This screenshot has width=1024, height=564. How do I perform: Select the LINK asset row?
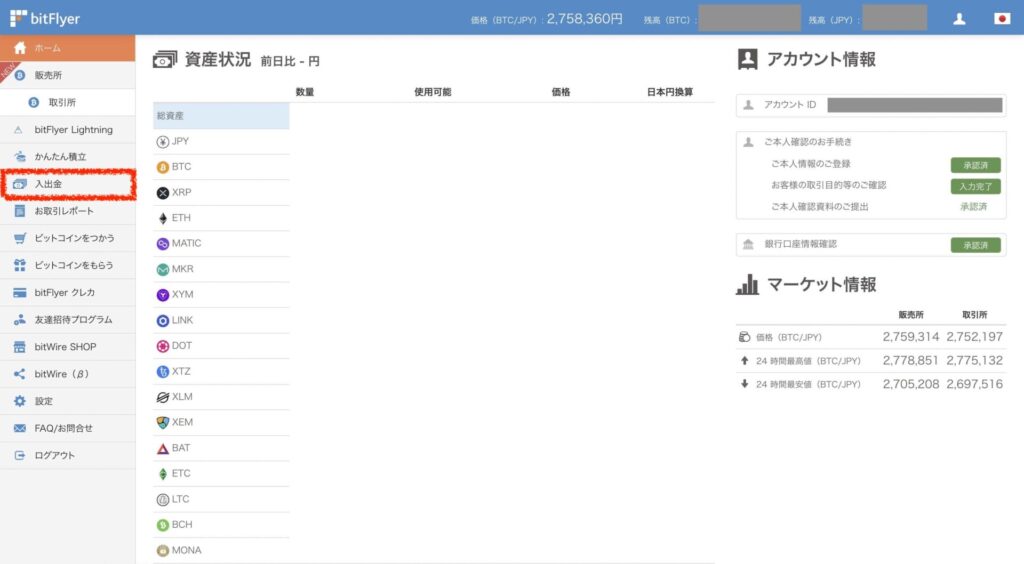(221, 321)
